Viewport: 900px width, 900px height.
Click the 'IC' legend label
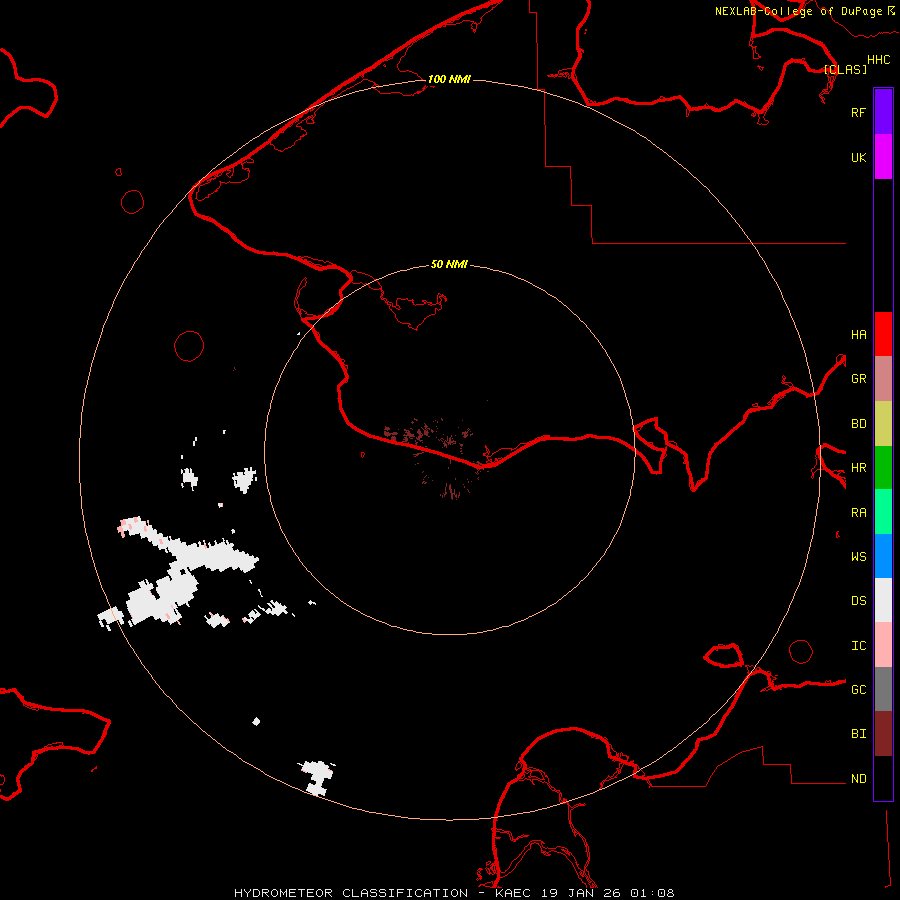[x=858, y=646]
